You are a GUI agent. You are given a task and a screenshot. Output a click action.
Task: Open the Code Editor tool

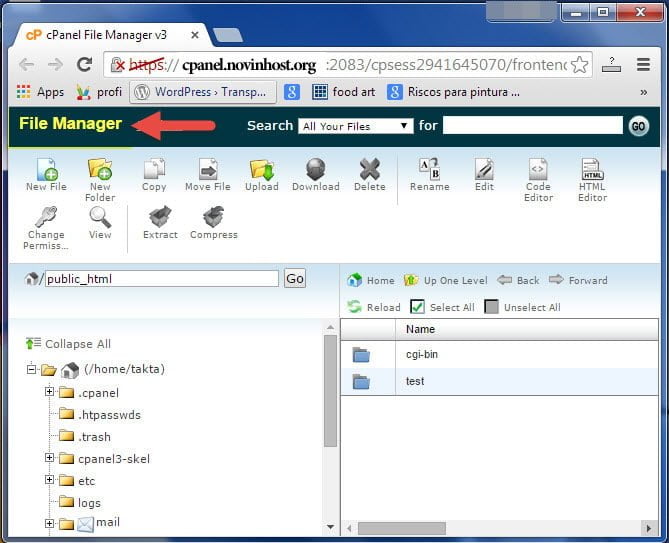click(538, 170)
